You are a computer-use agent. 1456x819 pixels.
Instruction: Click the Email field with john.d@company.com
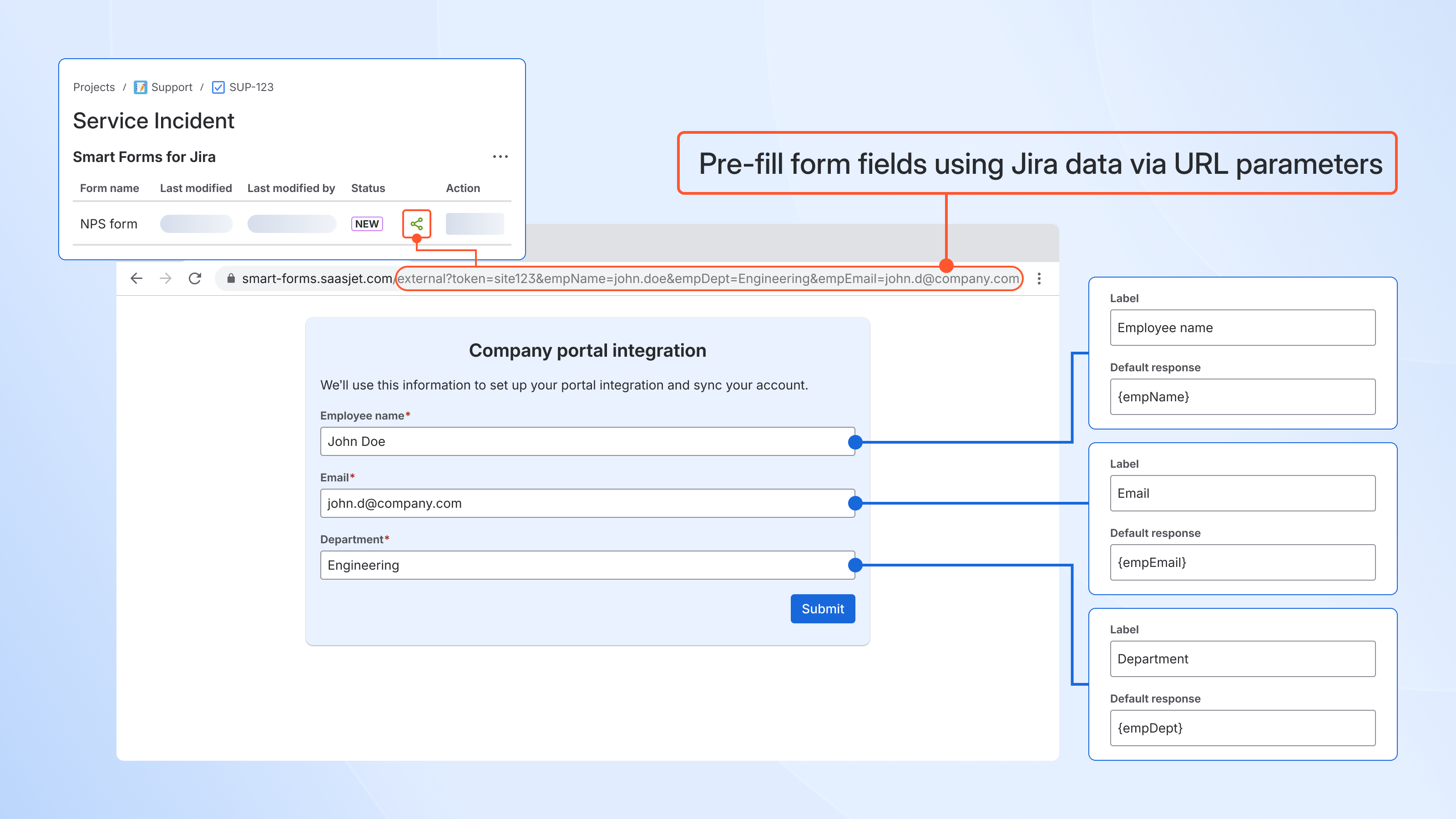click(x=587, y=503)
